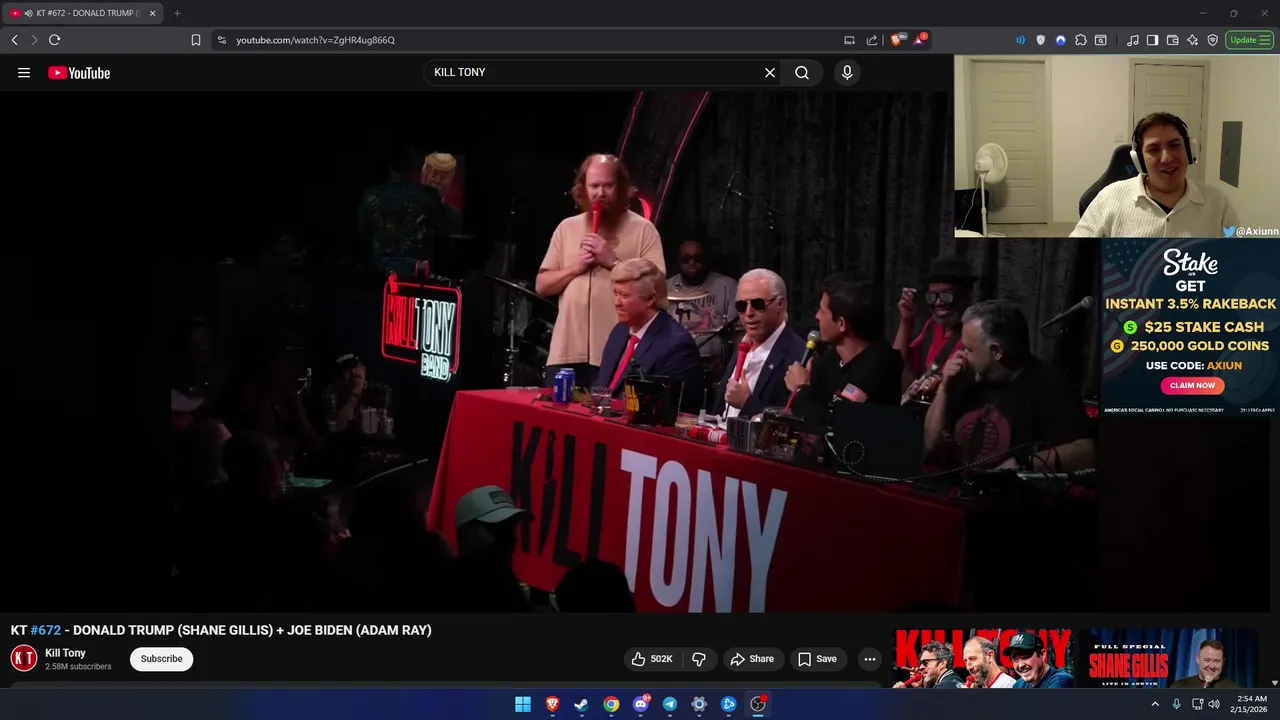The image size is (1280, 720).
Task: Open the grey shield extension icon
Action: tap(1041, 40)
